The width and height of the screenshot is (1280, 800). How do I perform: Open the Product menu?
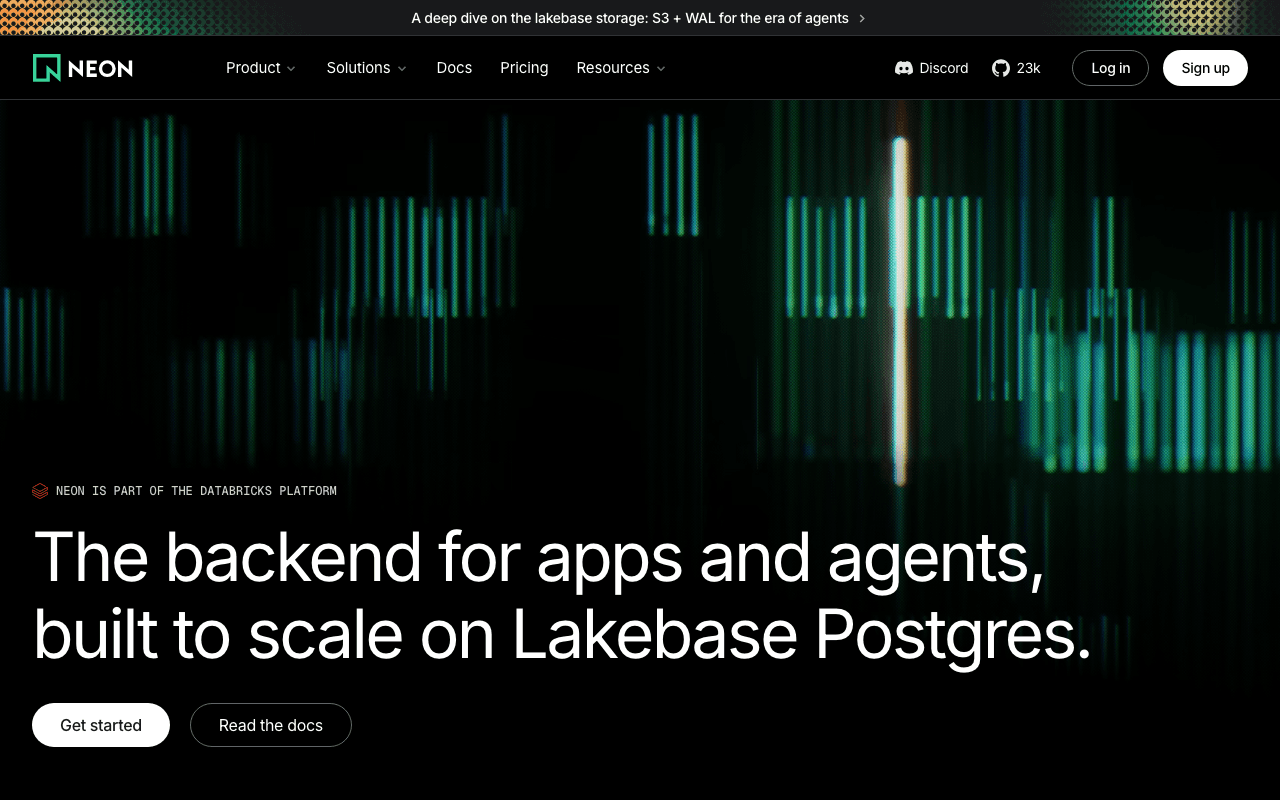tap(261, 68)
